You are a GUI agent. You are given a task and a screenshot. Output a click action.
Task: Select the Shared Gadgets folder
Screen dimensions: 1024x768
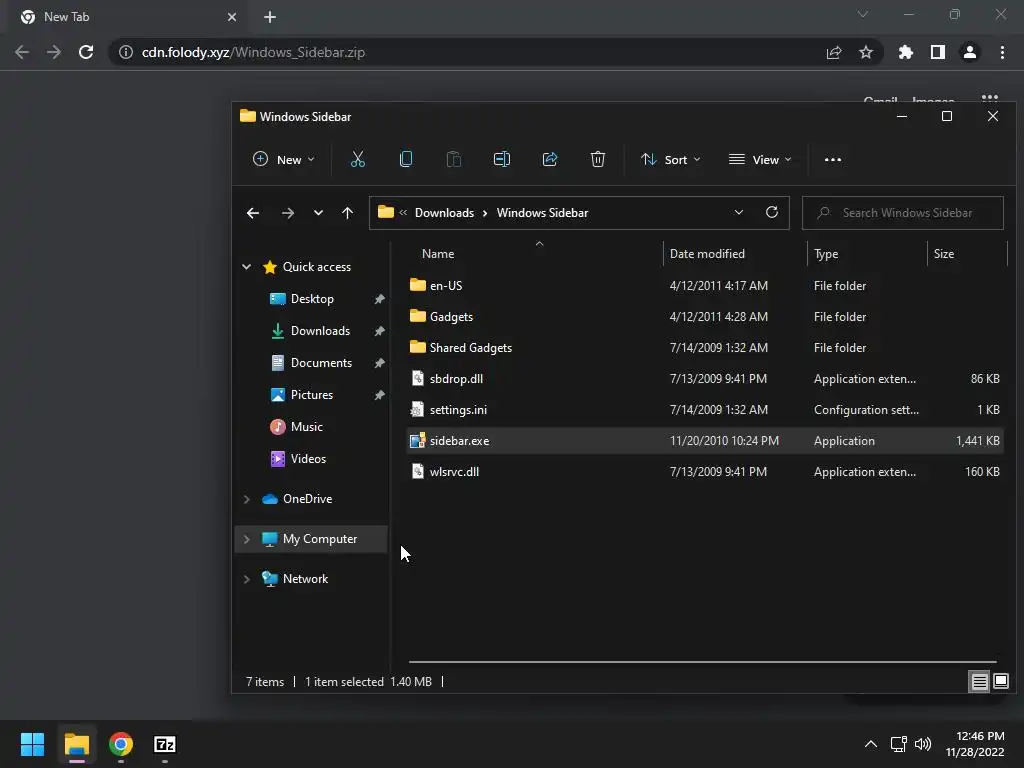[x=704, y=347]
